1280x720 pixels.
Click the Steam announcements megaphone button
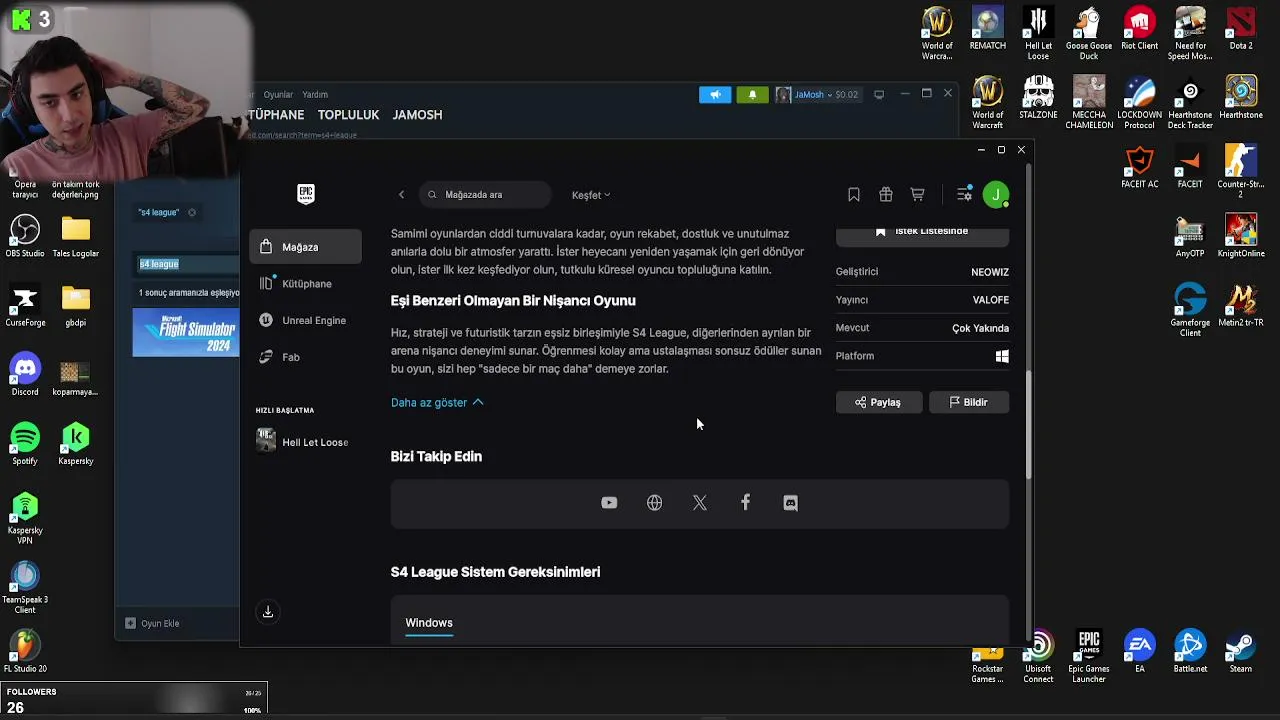pos(715,95)
